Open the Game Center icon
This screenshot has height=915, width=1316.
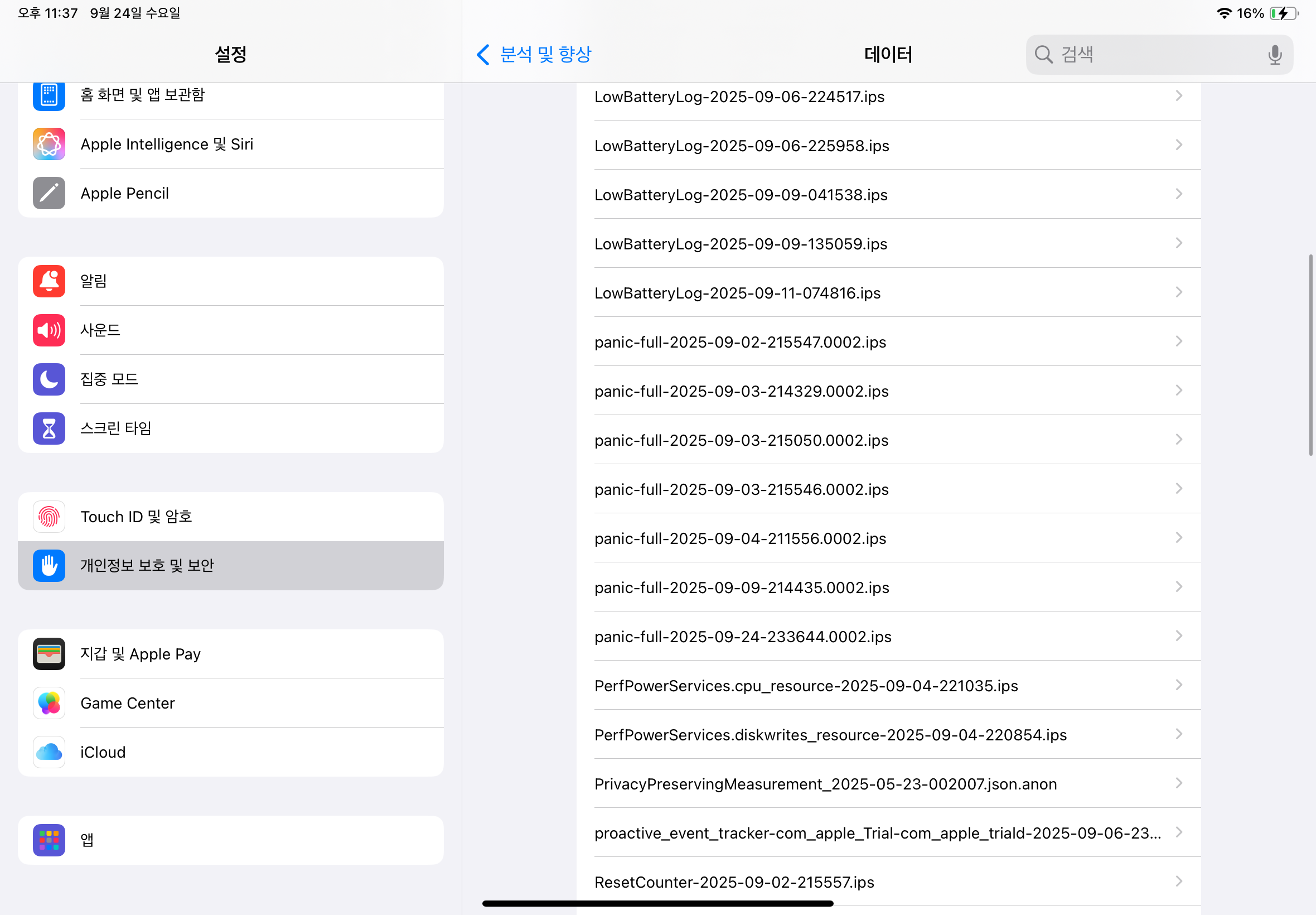(49, 703)
